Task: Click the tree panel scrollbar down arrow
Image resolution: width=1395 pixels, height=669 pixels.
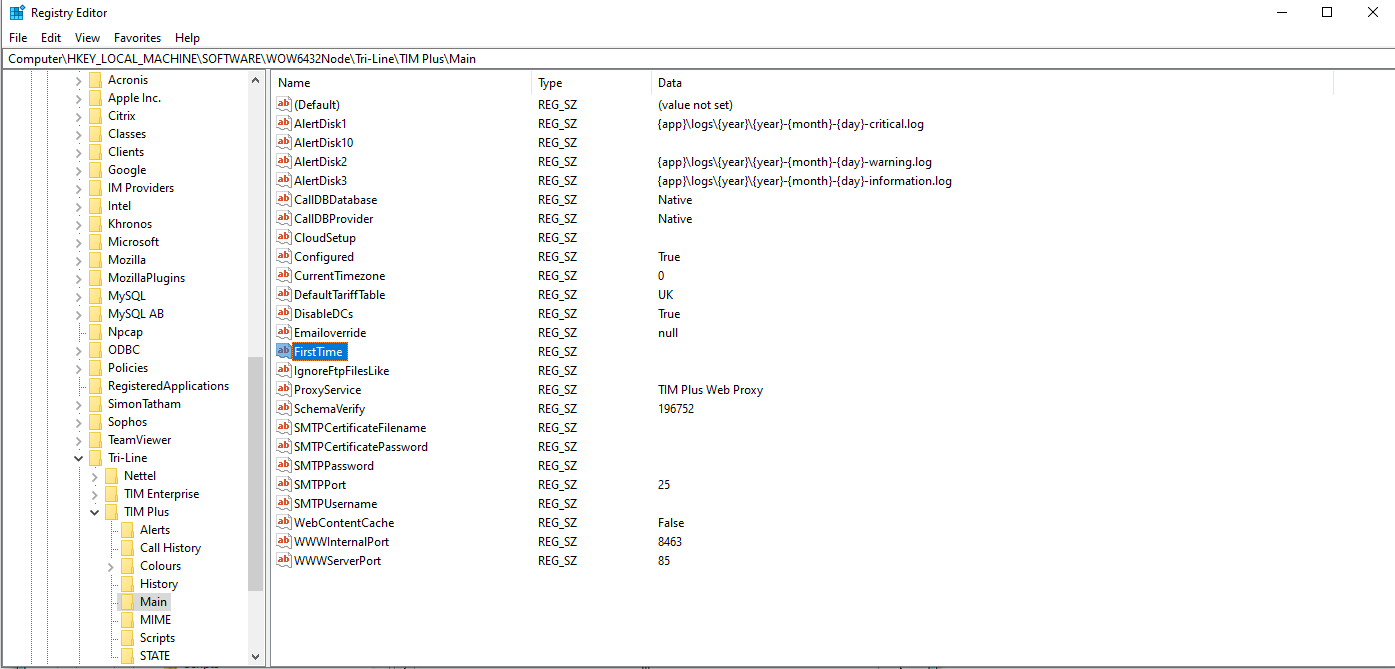Action: point(256,657)
